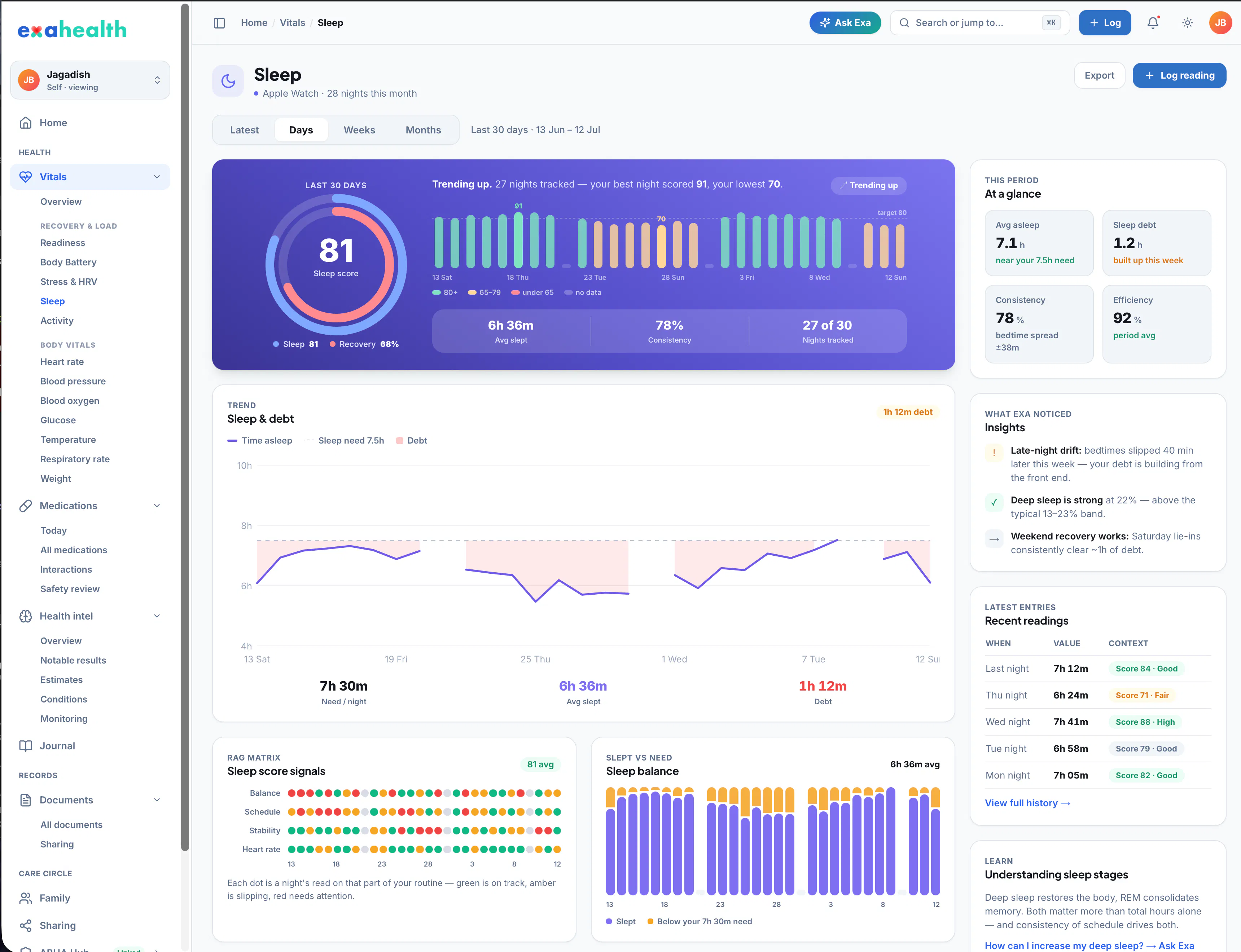The height and width of the screenshot is (952, 1241).
Task: Click the Jagadish profile avatar in sidebar
Action: click(29, 80)
